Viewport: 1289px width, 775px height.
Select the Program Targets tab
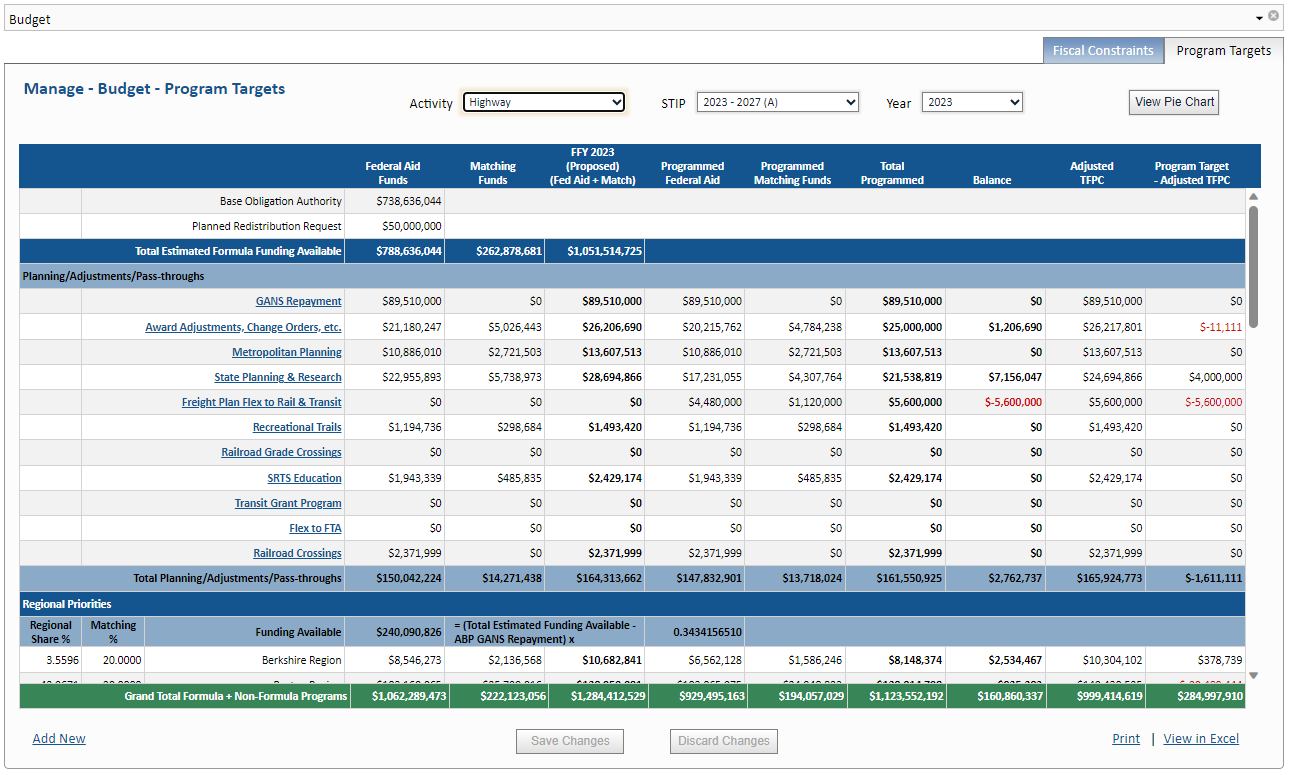(1224, 50)
